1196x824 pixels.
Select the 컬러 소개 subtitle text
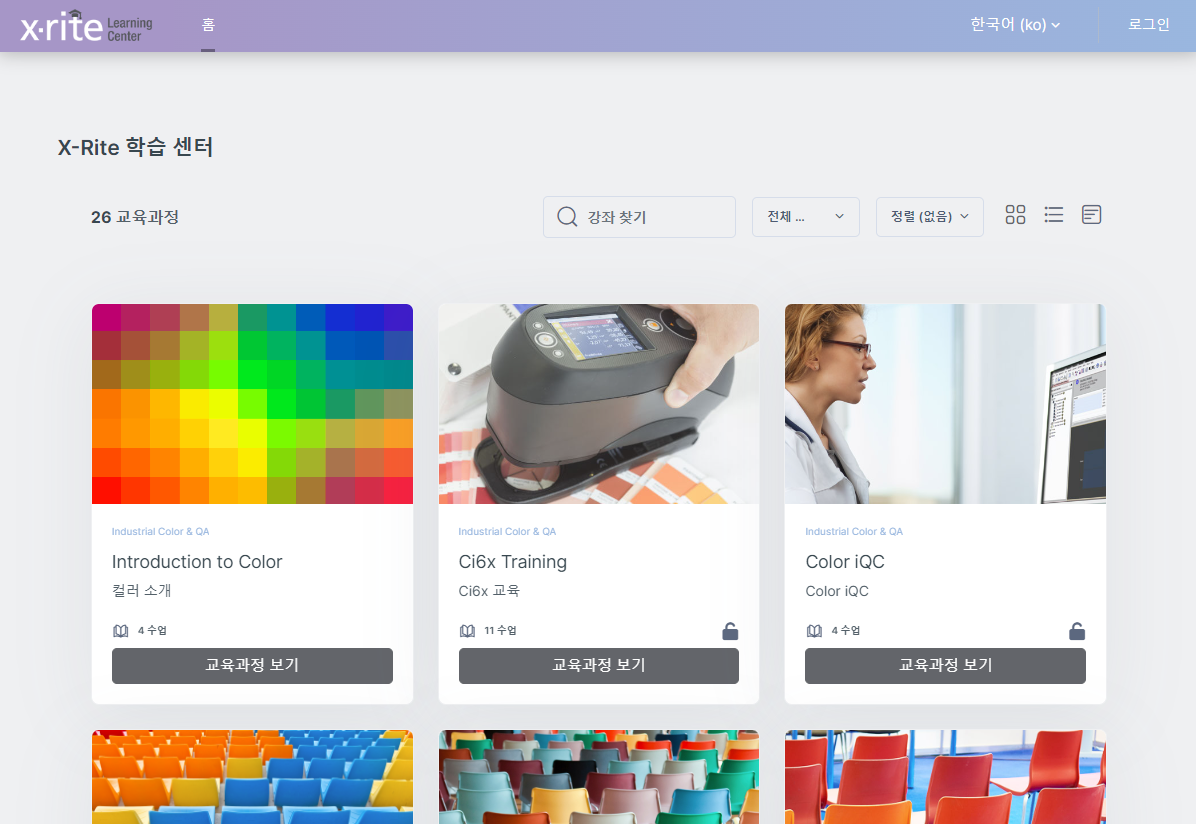coord(142,591)
